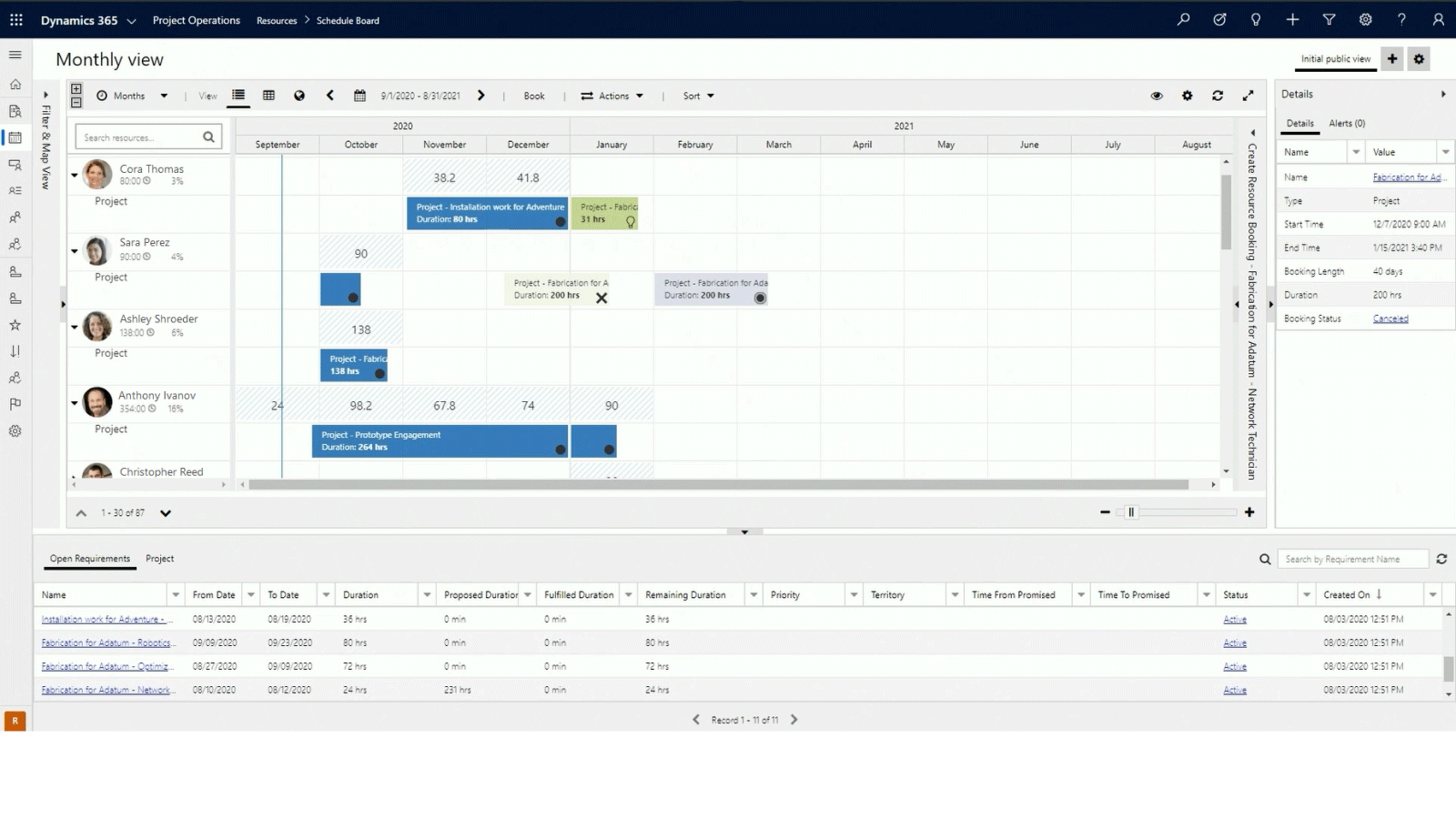Image resolution: width=1456 pixels, height=819 pixels.
Task: Toggle the eye visibility icon on the board toolbar
Action: click(x=1156, y=95)
